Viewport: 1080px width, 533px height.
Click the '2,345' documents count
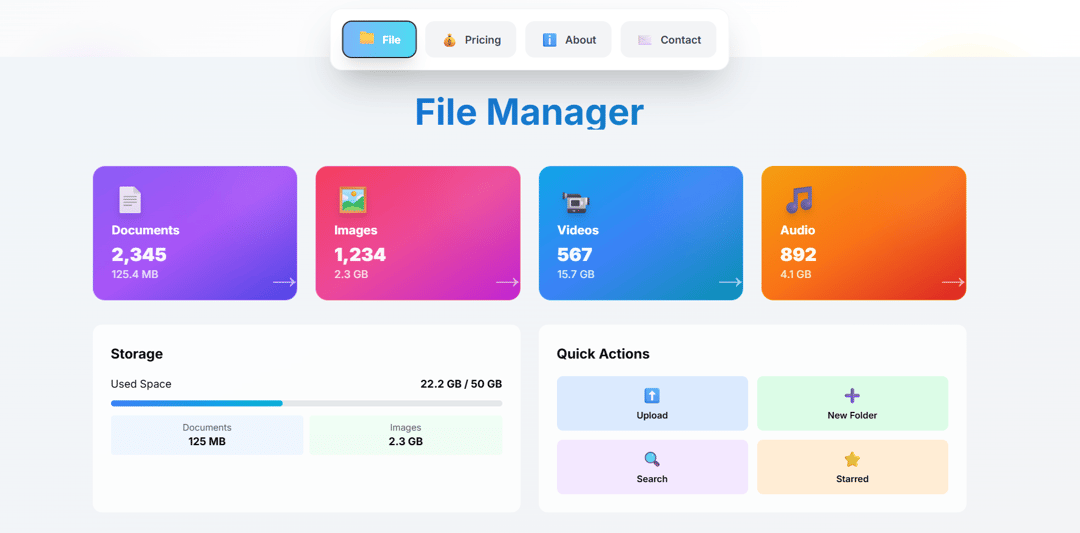139,255
